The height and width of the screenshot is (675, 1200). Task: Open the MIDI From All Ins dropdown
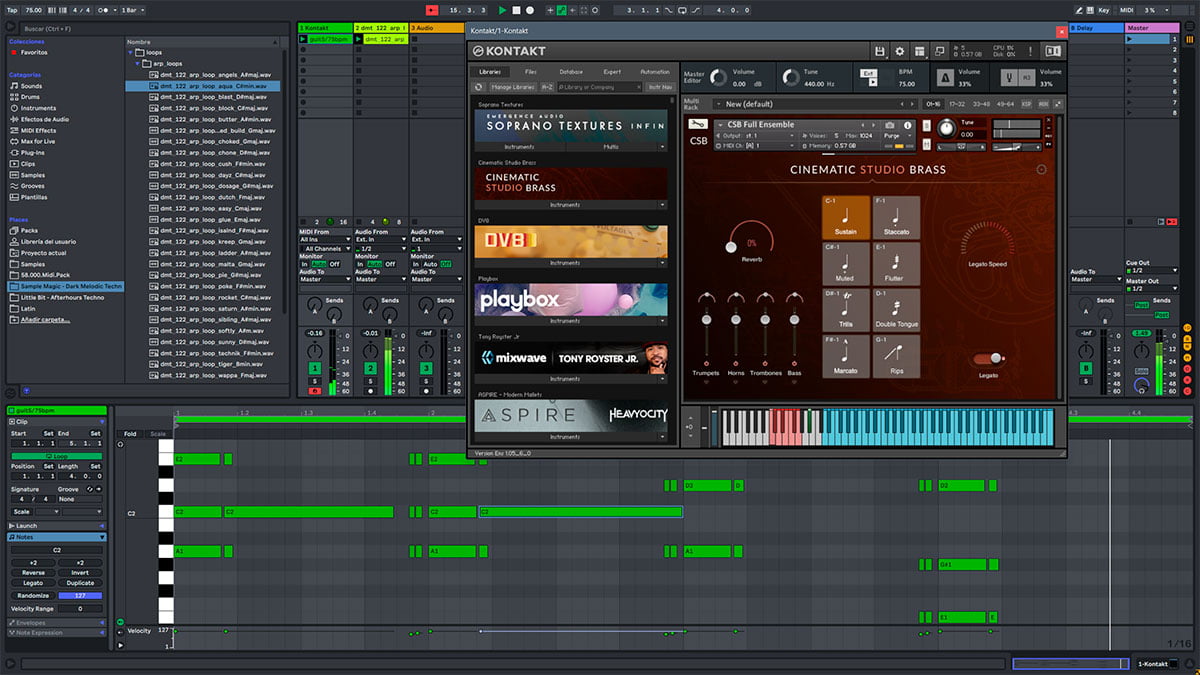tap(325, 240)
